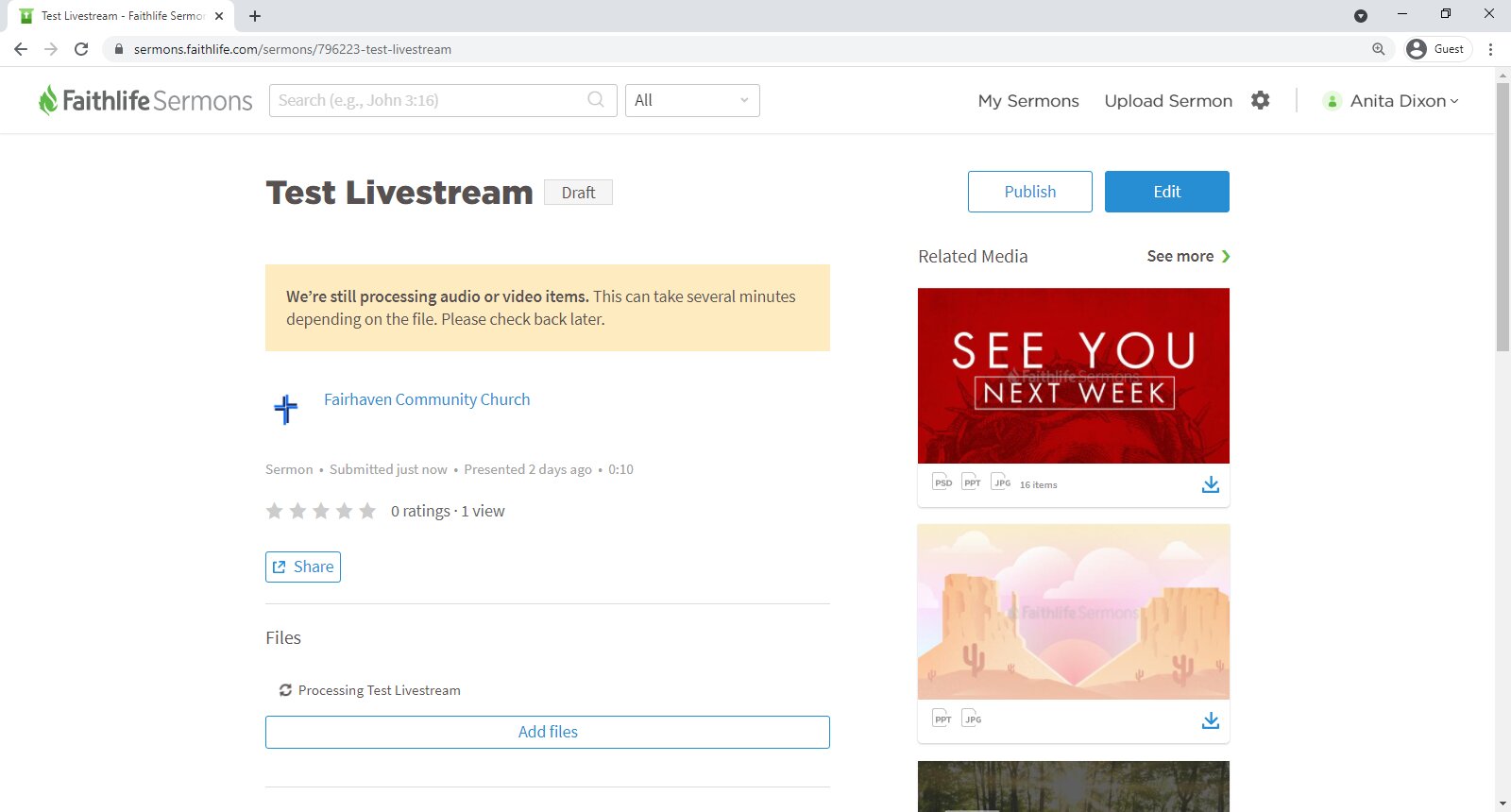The height and width of the screenshot is (812, 1511).
Task: Open My Sermons
Action: point(1028,101)
